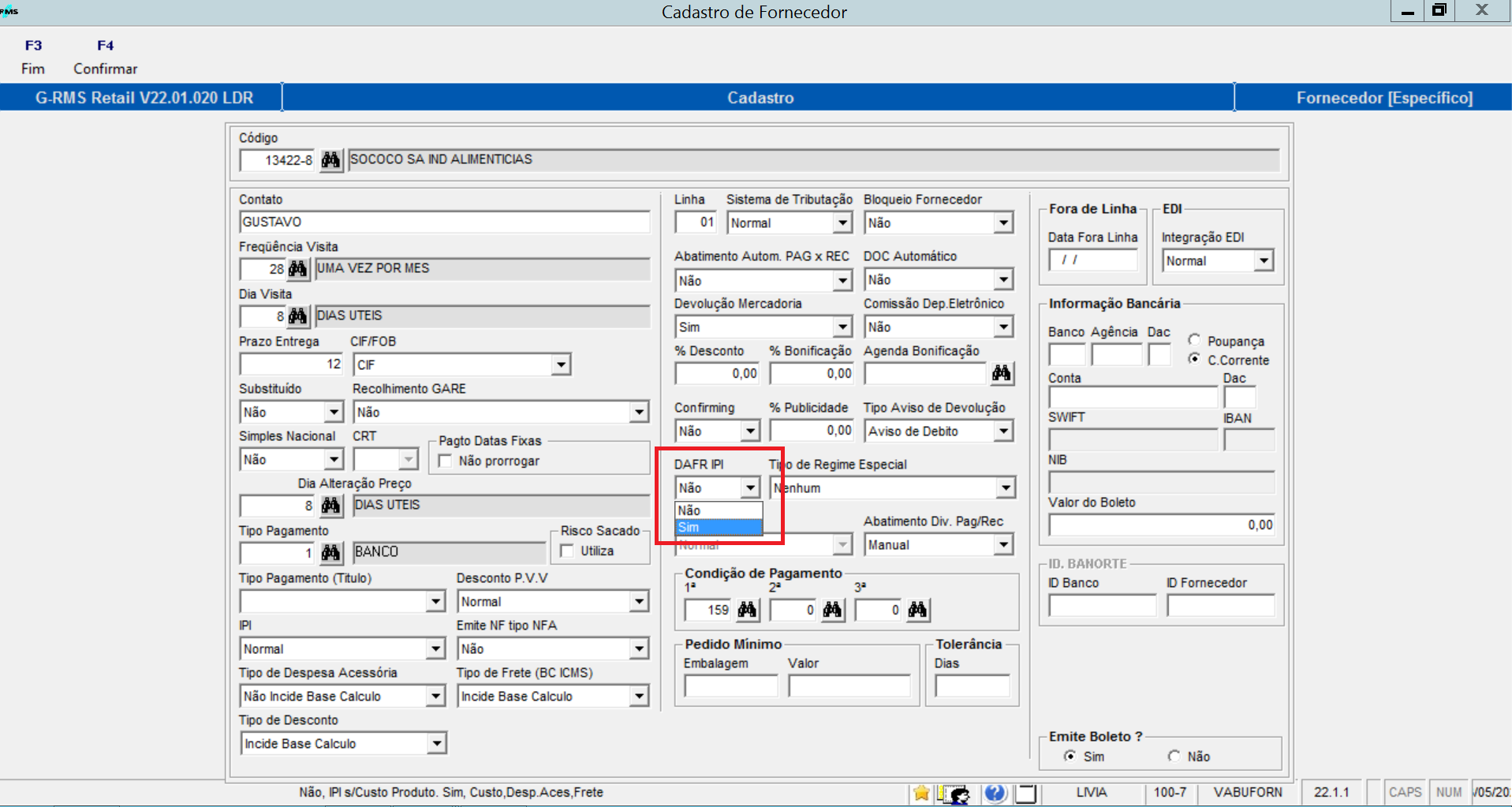The height and width of the screenshot is (807, 1512).
Task: Click the user notebook icon in status bar
Action: tap(954, 794)
